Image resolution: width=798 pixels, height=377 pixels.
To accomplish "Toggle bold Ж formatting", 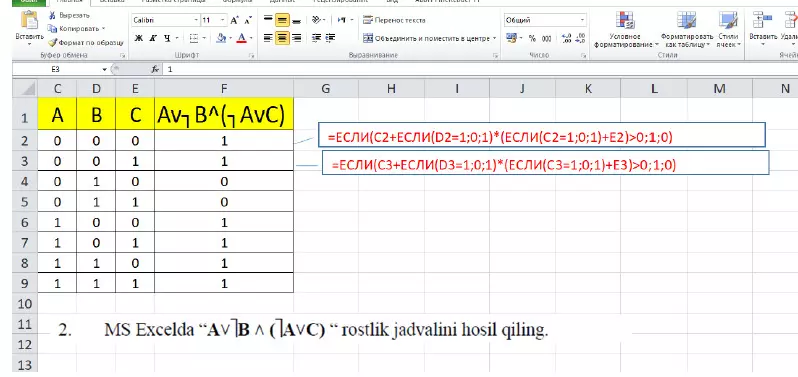I will (138, 38).
